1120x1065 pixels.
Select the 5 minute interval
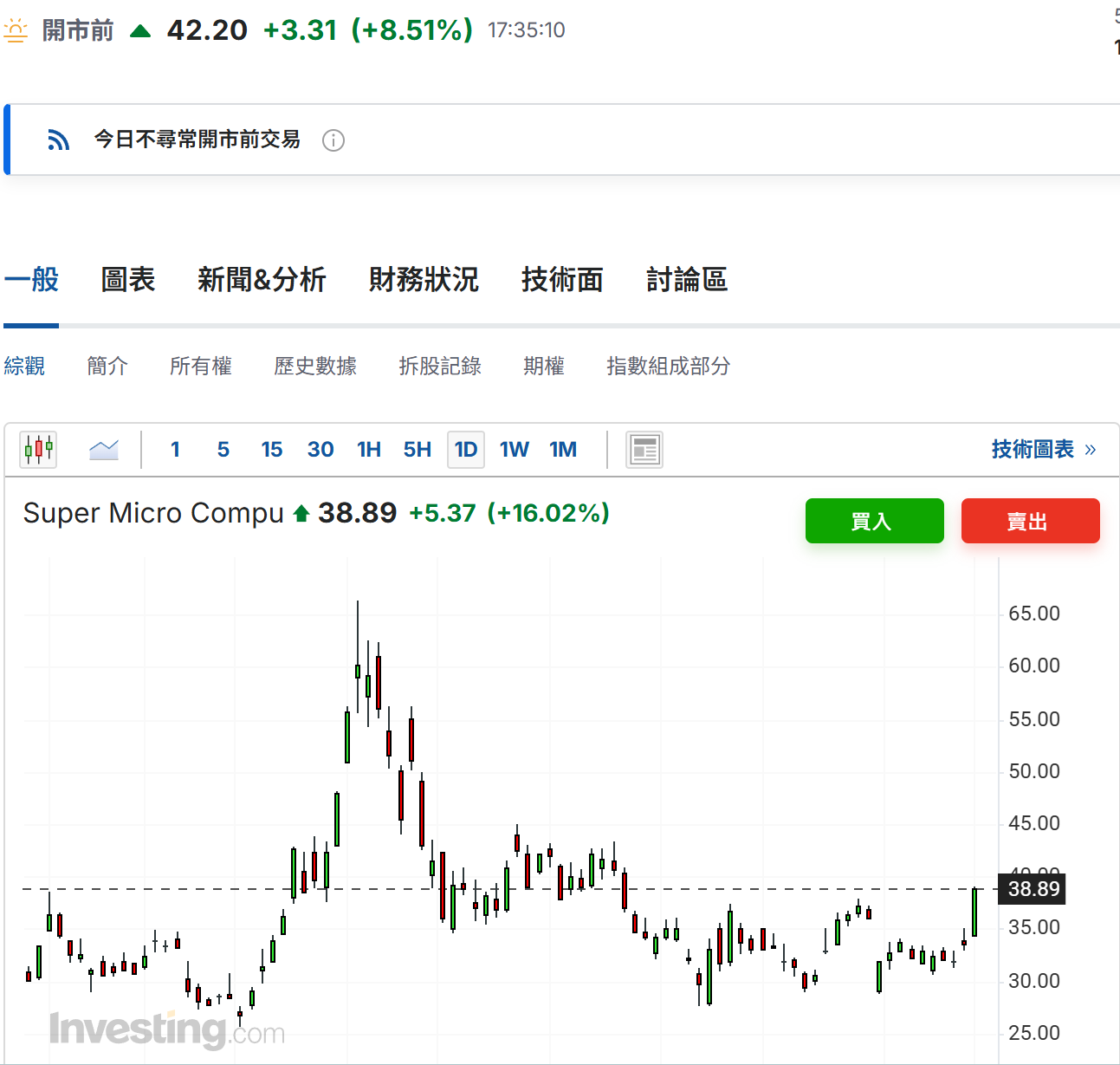click(223, 450)
